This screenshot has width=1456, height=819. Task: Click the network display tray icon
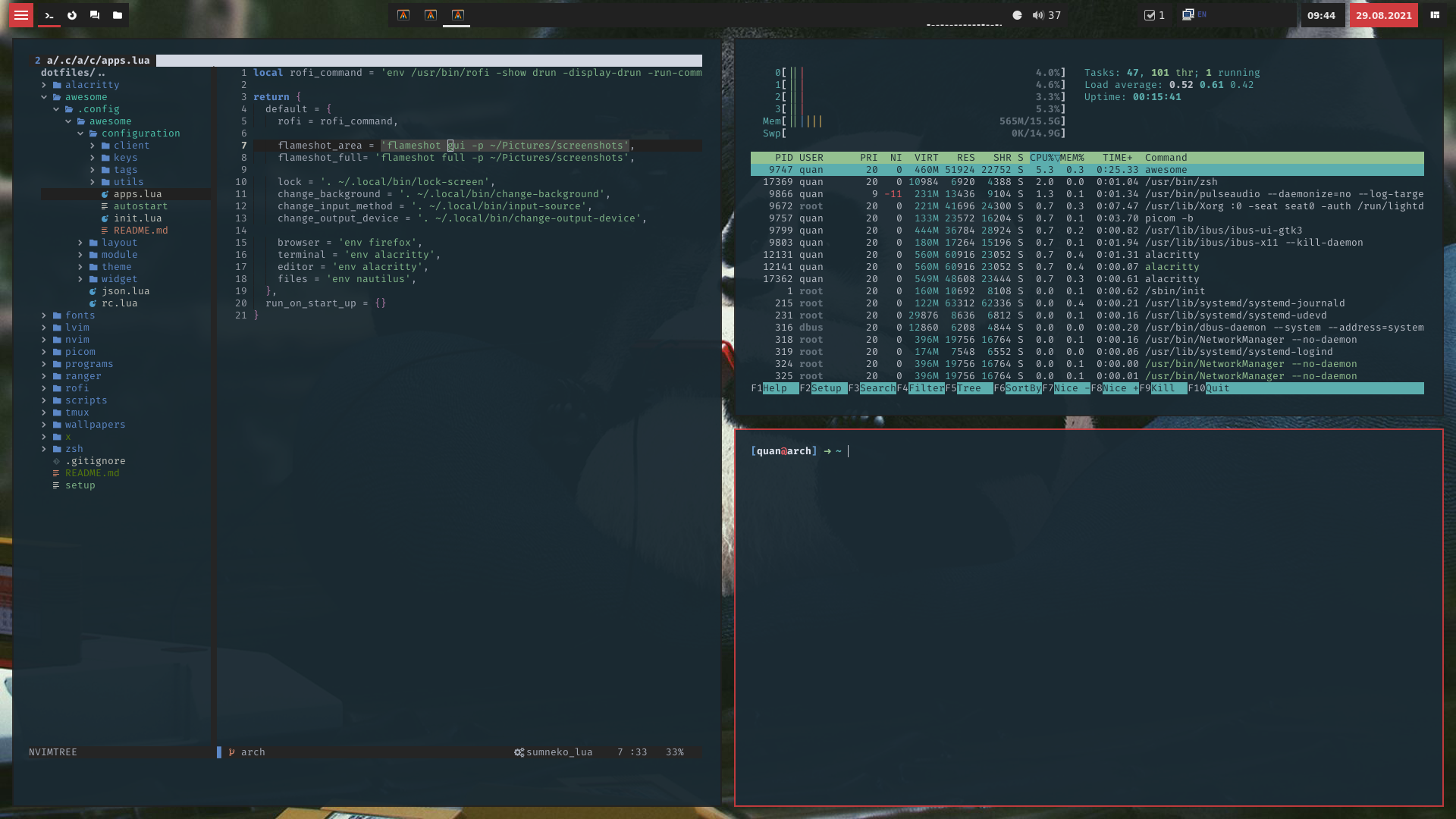(x=1188, y=15)
